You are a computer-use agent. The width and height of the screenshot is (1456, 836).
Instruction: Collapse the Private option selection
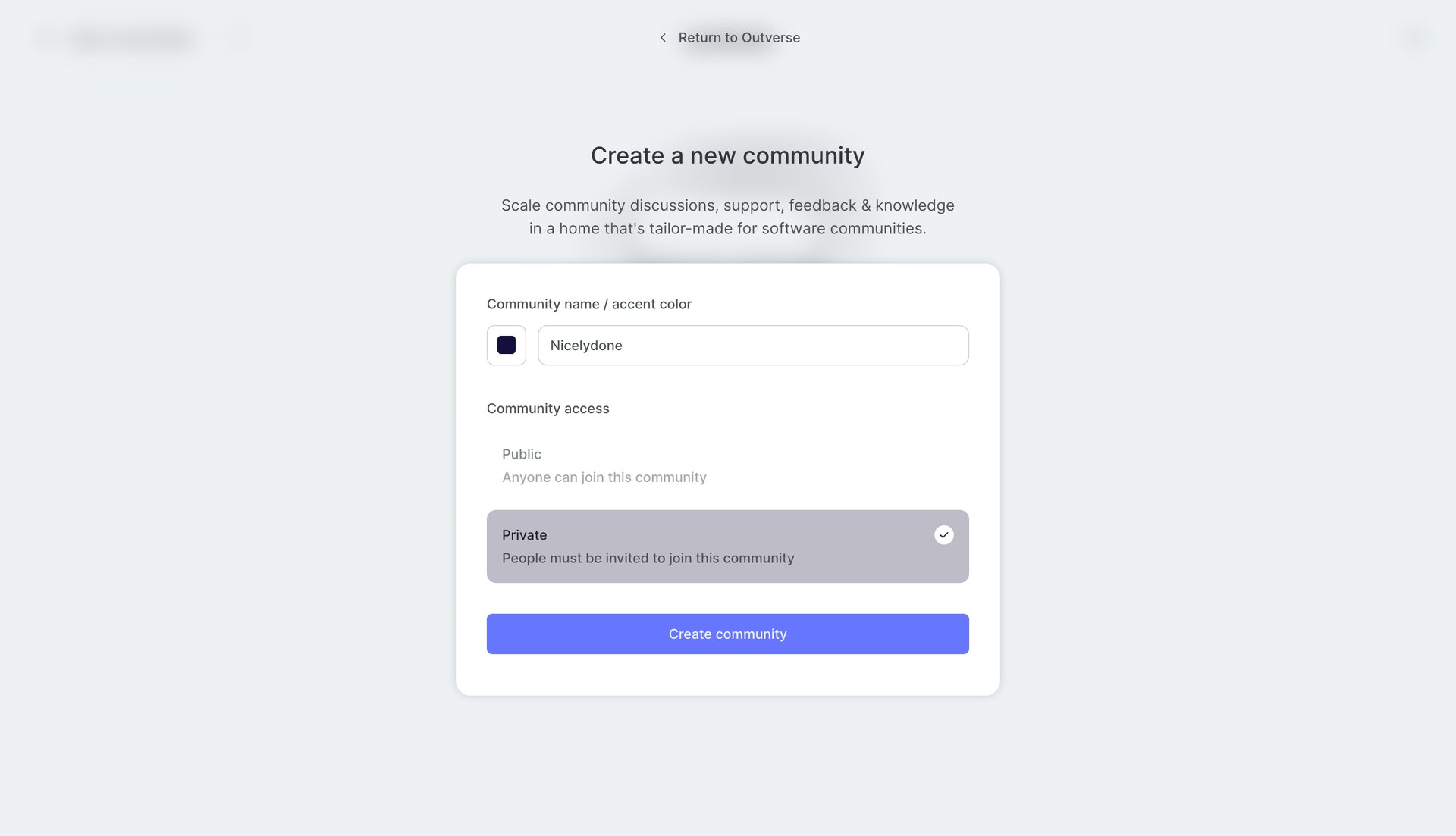coord(727,546)
